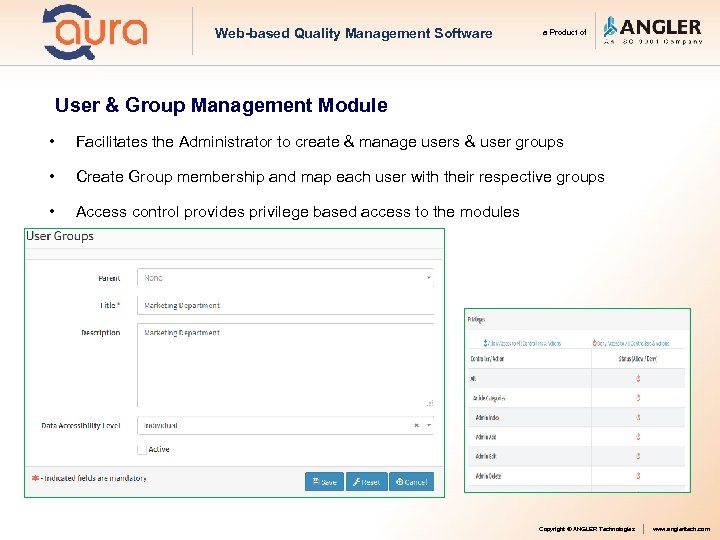Click Allow Access to All Controllers & Actions
Screen dimensions: 720x540
[x=522, y=343]
